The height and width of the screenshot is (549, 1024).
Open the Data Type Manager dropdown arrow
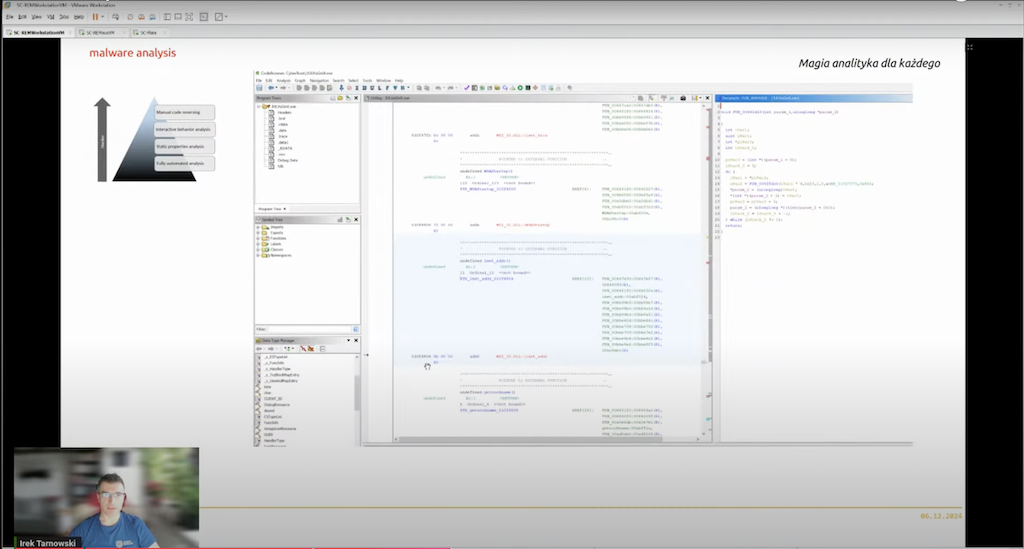point(348,340)
